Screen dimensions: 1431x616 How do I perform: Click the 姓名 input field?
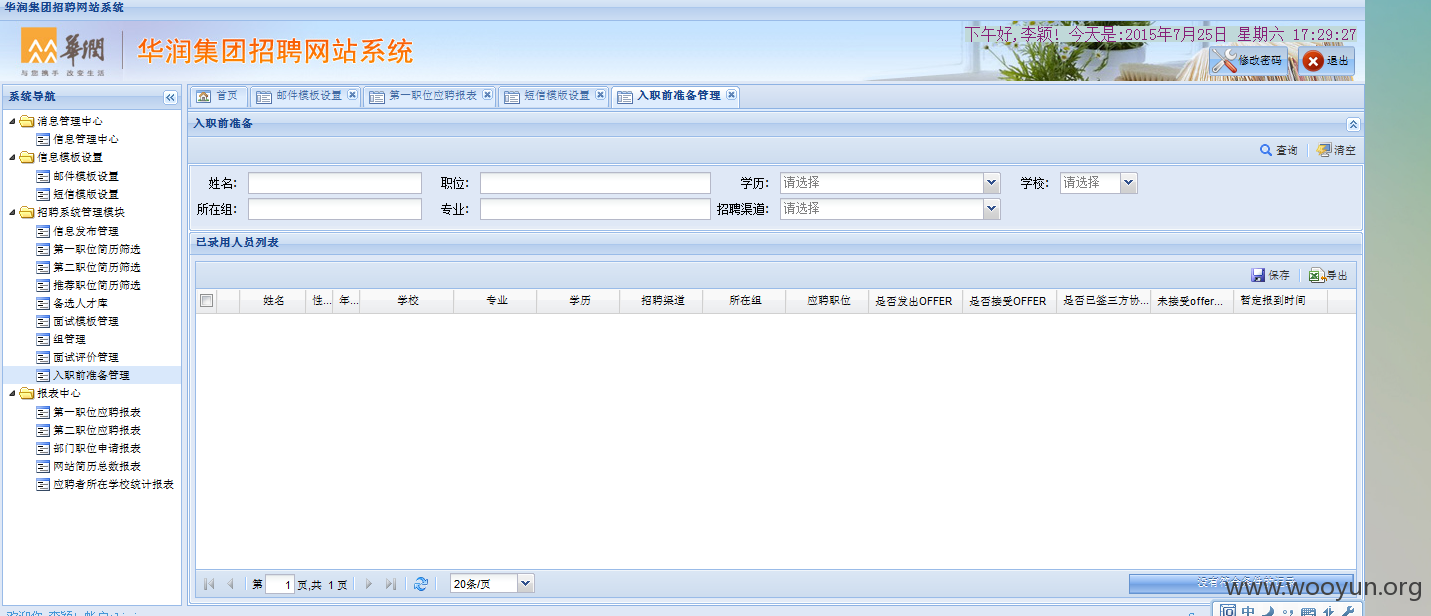click(x=335, y=183)
